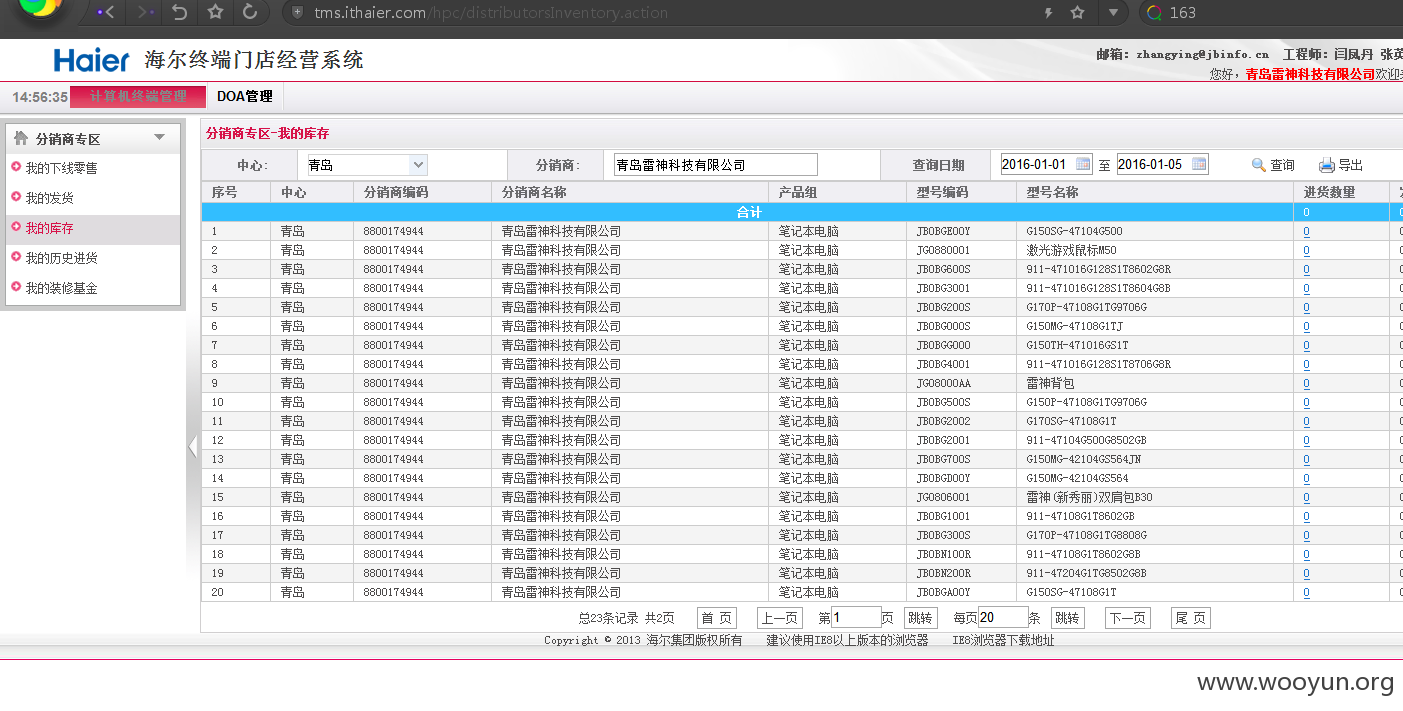Open 我的历史进货 in sidebar
The image size is (1403, 711).
[x=61, y=258]
